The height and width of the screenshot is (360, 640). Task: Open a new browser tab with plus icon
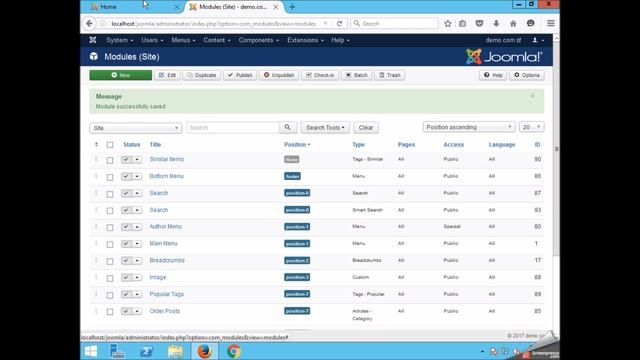point(292,7)
